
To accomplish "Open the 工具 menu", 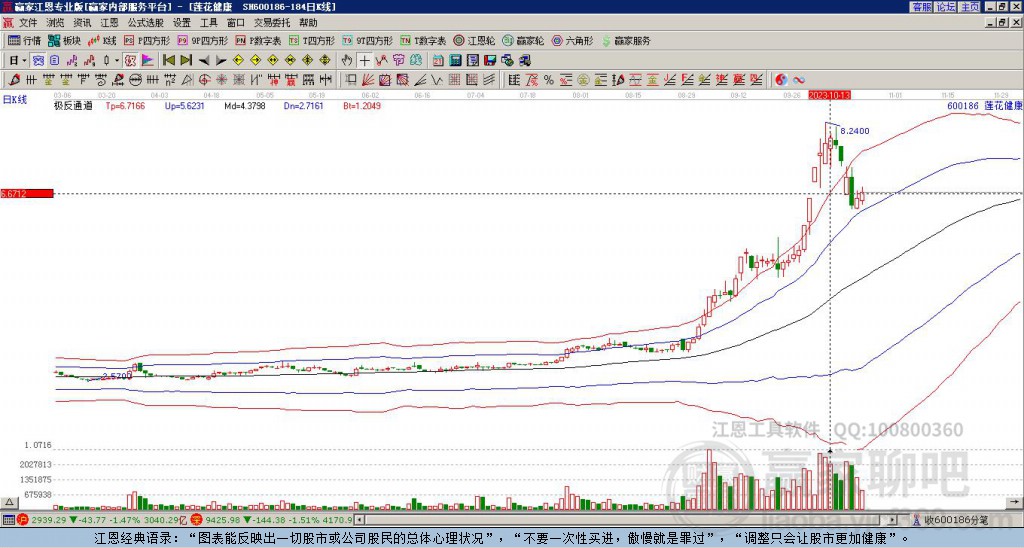I will point(209,23).
